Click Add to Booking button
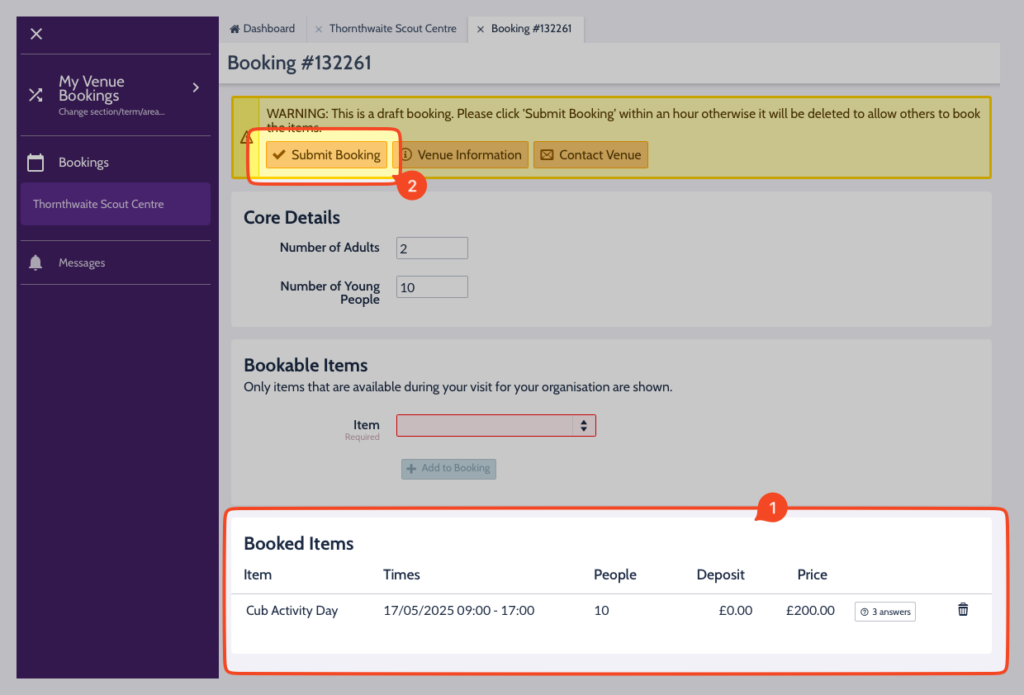Screen dimensions: 1024x695 tap(448, 468)
